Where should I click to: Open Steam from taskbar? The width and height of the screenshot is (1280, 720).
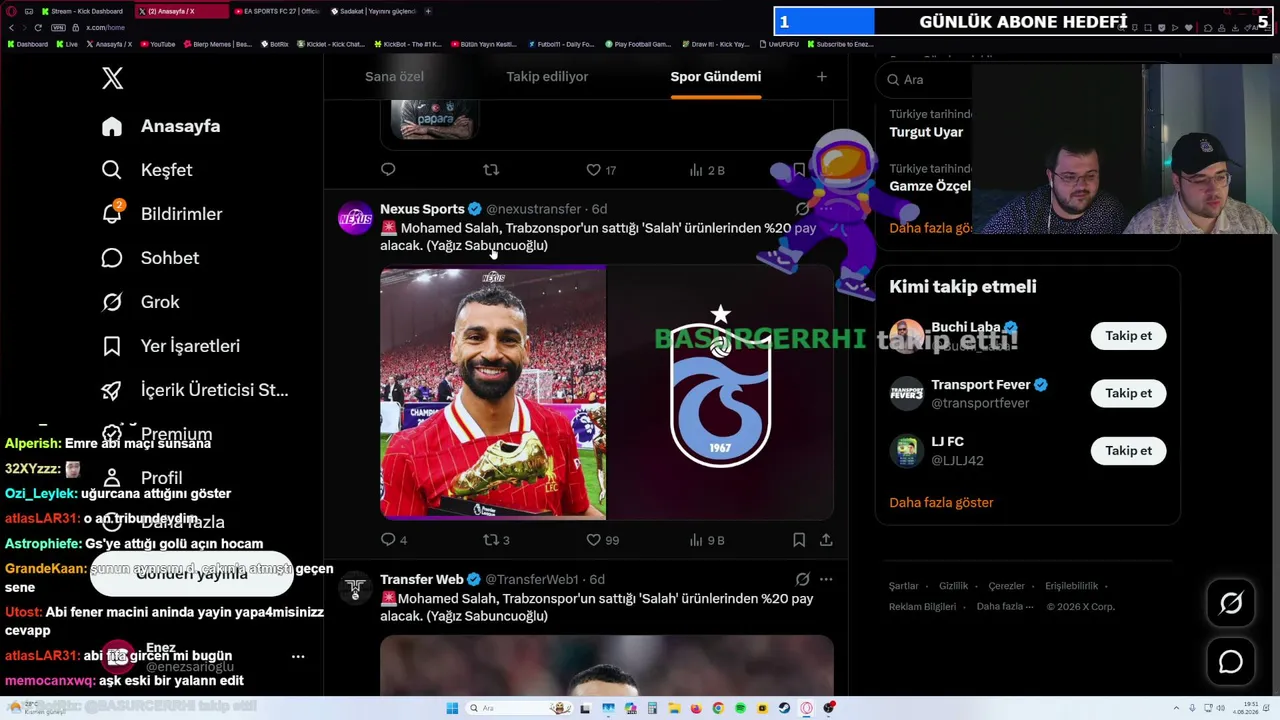point(784,708)
